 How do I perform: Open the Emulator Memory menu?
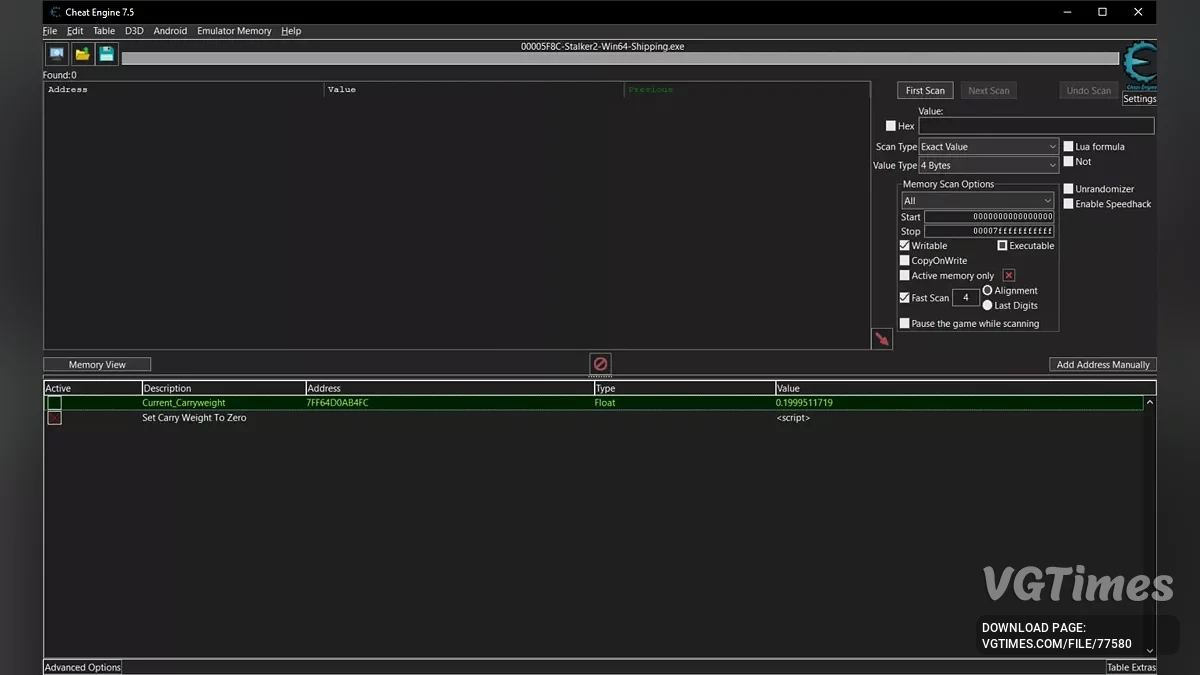(234, 31)
